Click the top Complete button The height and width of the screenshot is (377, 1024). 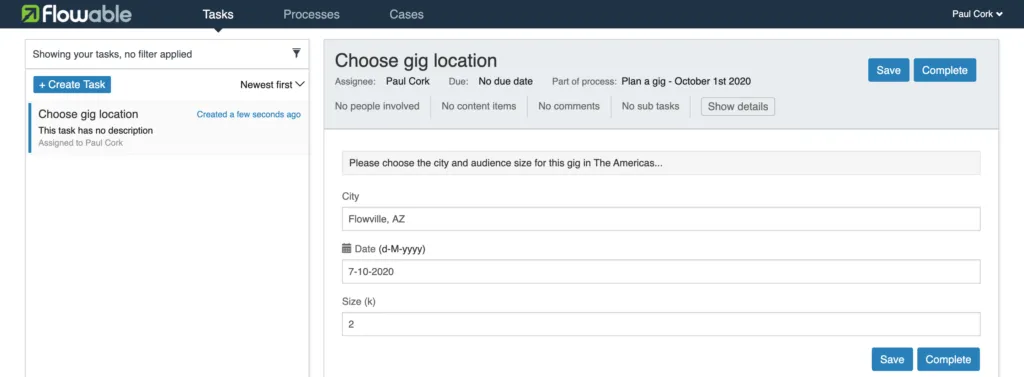[x=944, y=70]
